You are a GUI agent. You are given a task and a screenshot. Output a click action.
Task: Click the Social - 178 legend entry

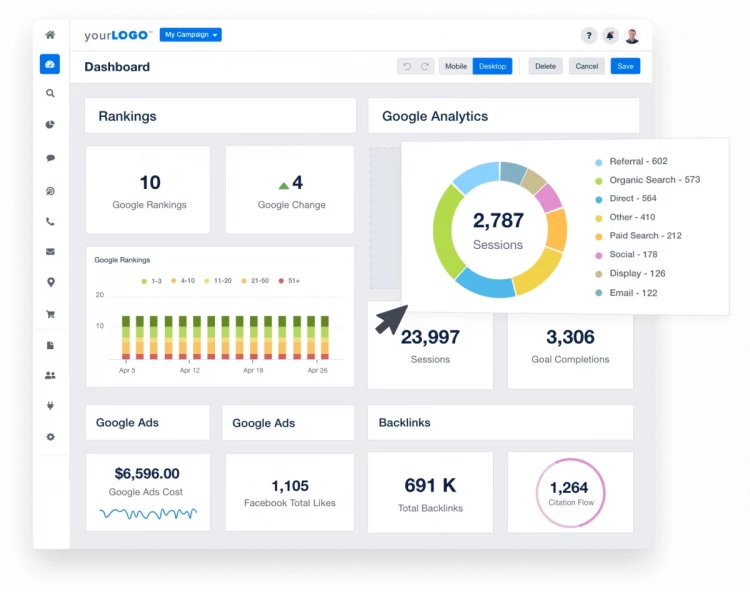pos(626,255)
